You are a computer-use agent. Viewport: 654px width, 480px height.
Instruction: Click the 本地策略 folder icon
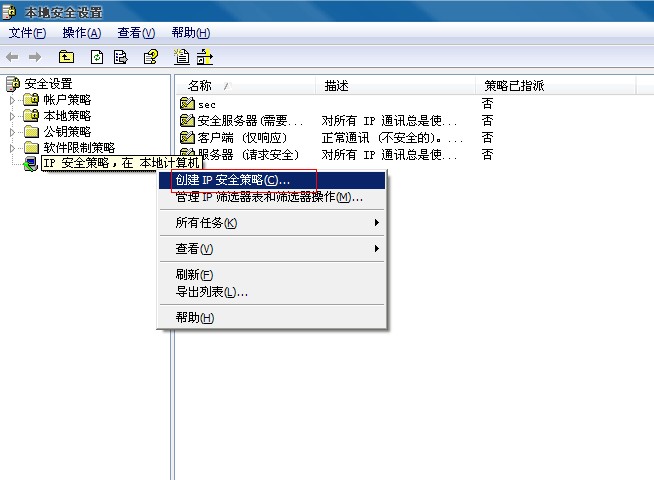[31, 115]
